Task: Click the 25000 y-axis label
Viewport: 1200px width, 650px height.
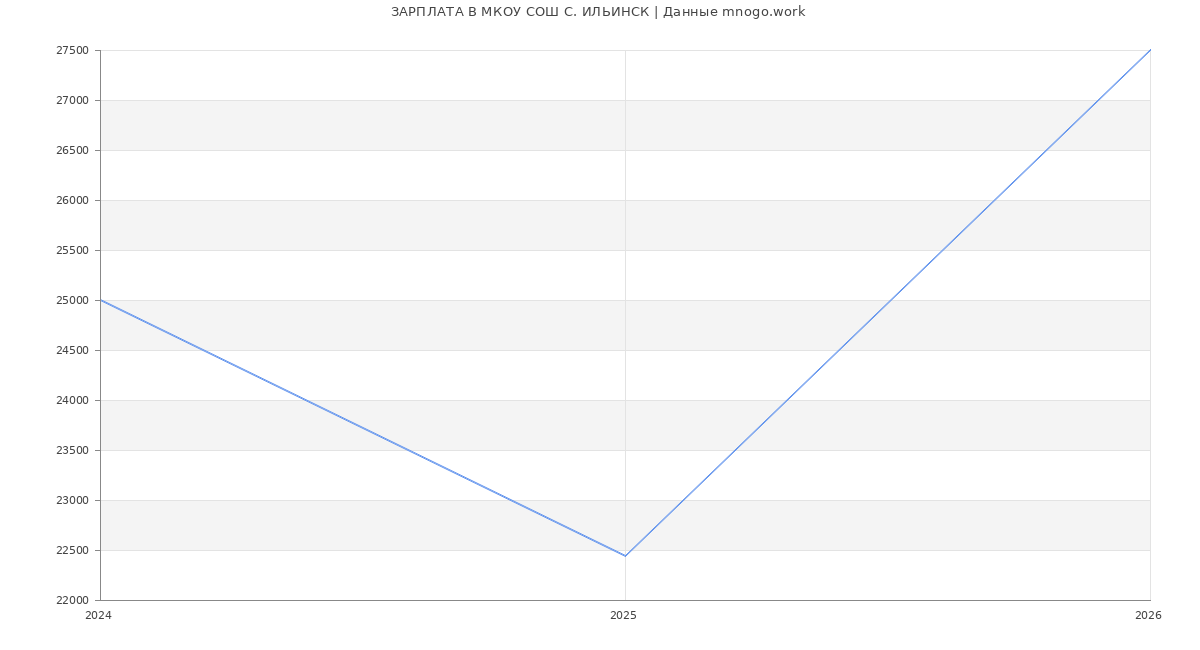Action: (x=72, y=301)
